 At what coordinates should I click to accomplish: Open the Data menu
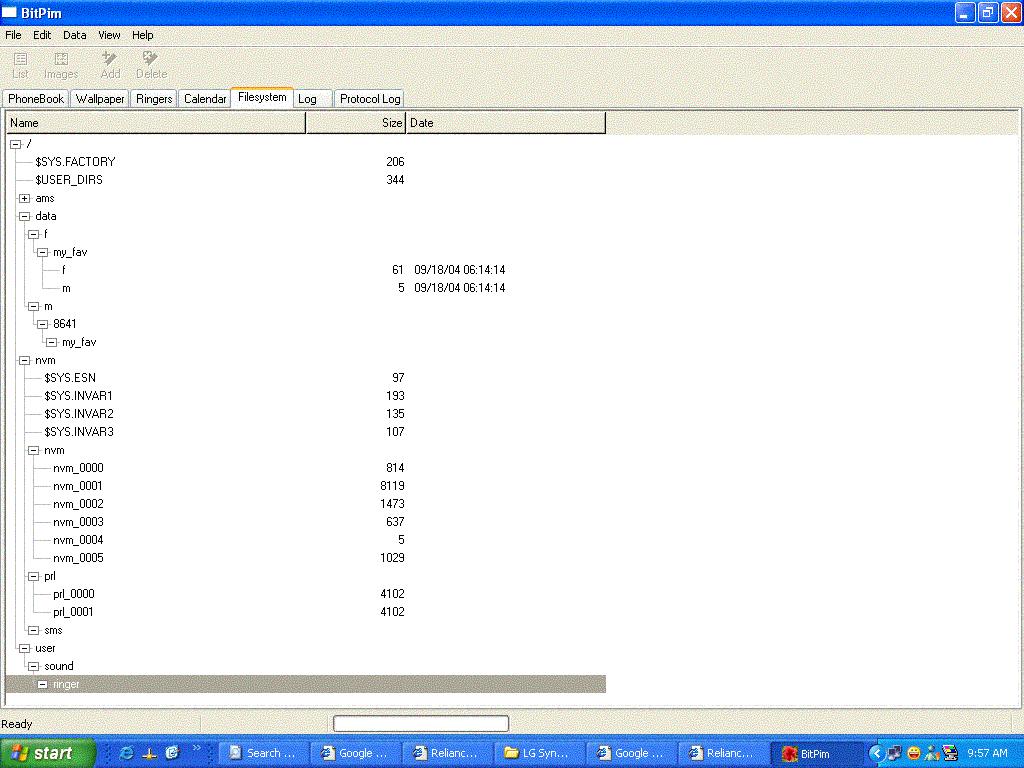tap(75, 35)
